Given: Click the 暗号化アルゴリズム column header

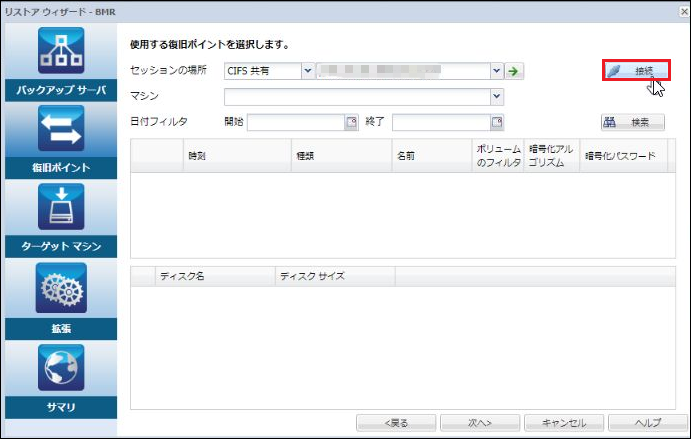Looking at the screenshot, I should 552,156.
